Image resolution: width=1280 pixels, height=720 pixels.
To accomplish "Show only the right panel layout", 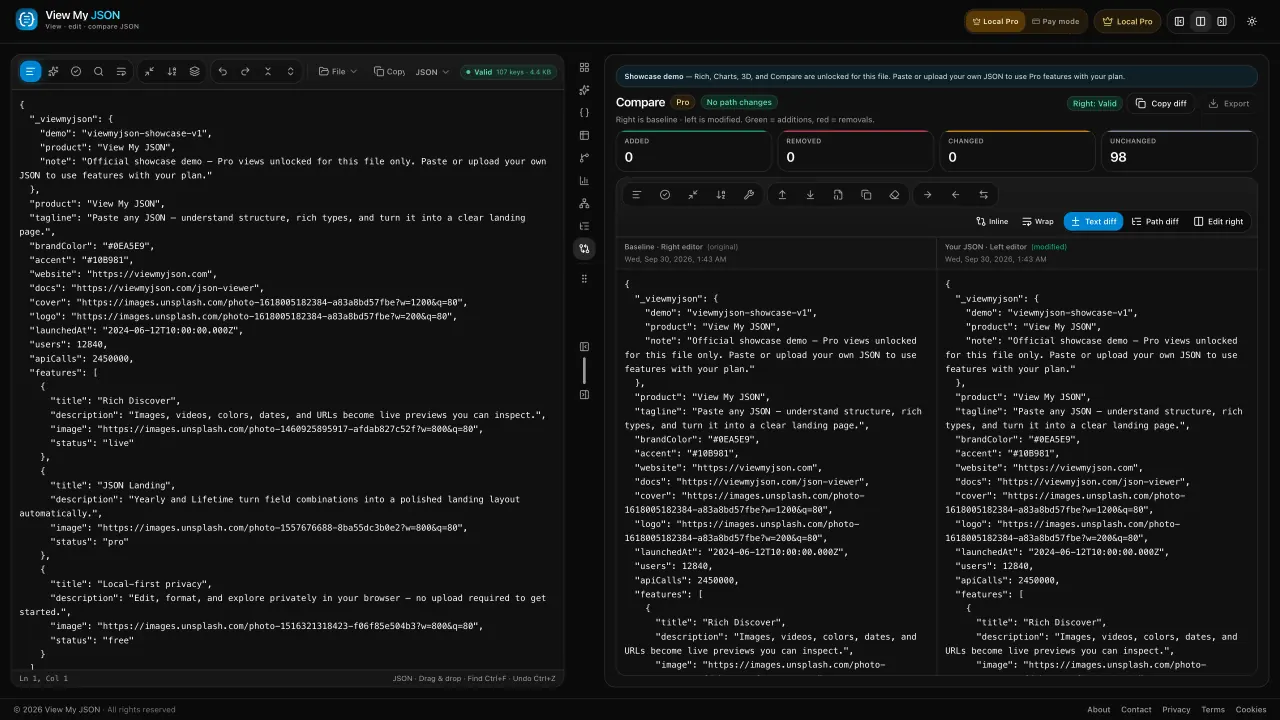I will (x=1222, y=21).
